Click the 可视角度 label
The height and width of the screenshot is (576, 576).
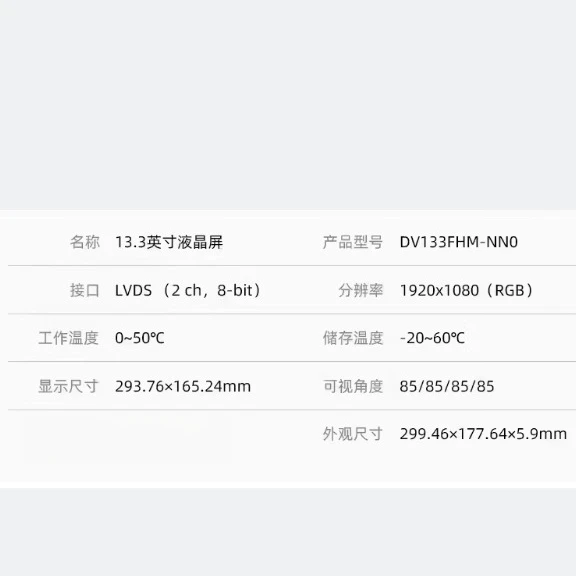pos(353,386)
